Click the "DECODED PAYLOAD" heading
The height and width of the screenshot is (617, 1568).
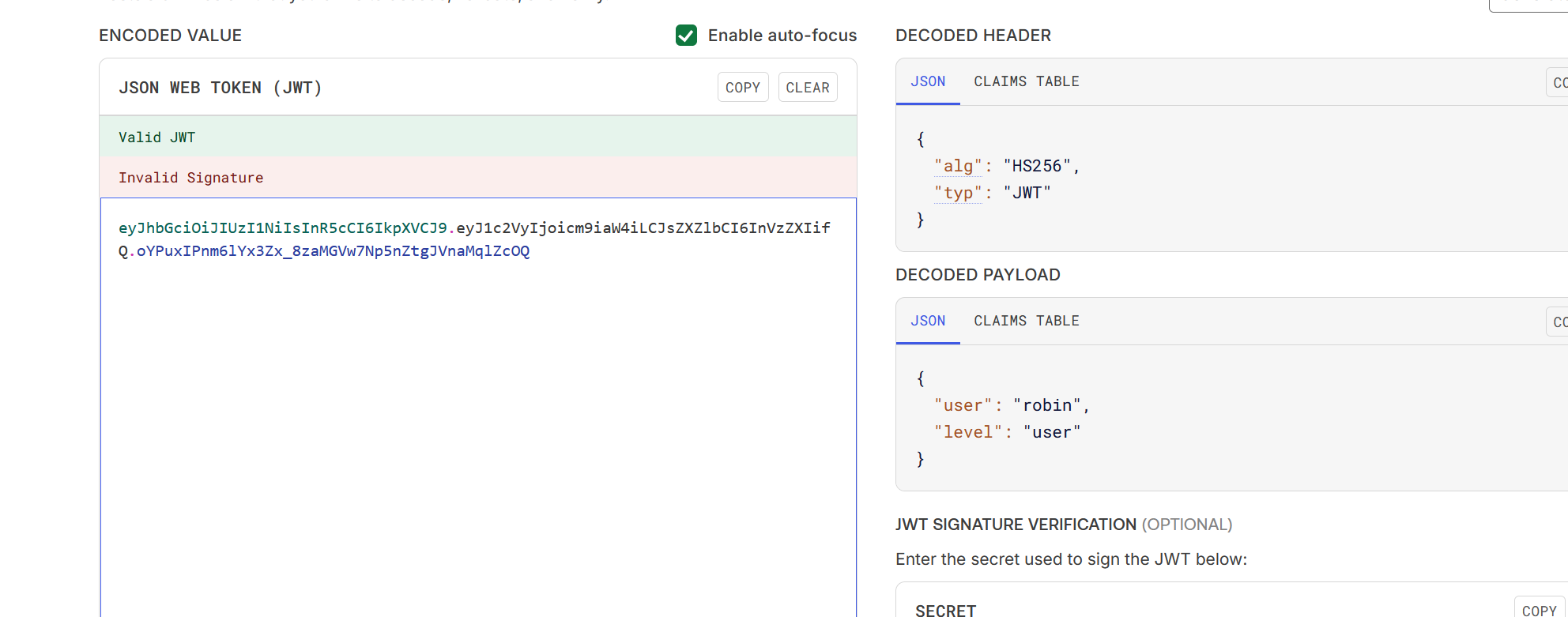tap(978, 275)
